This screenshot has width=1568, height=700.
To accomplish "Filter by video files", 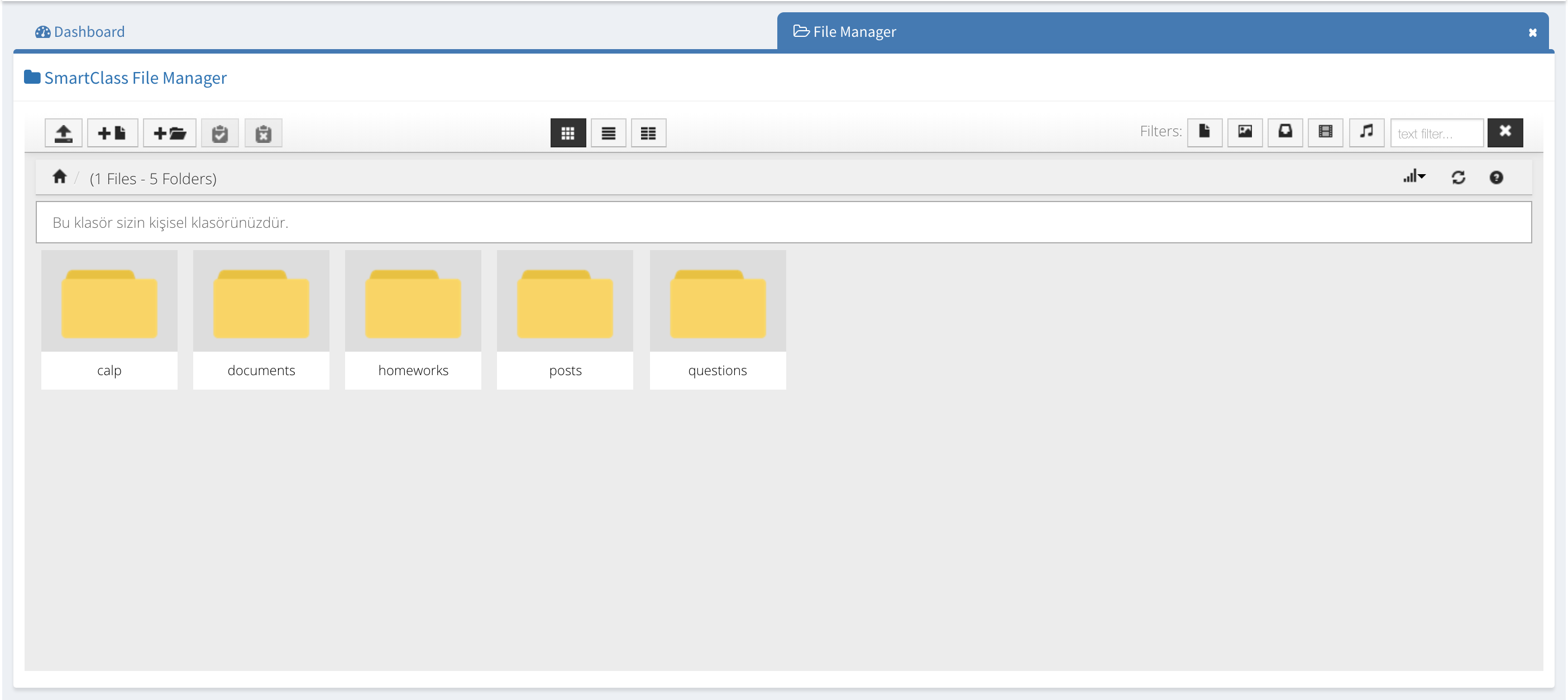I will [1325, 132].
